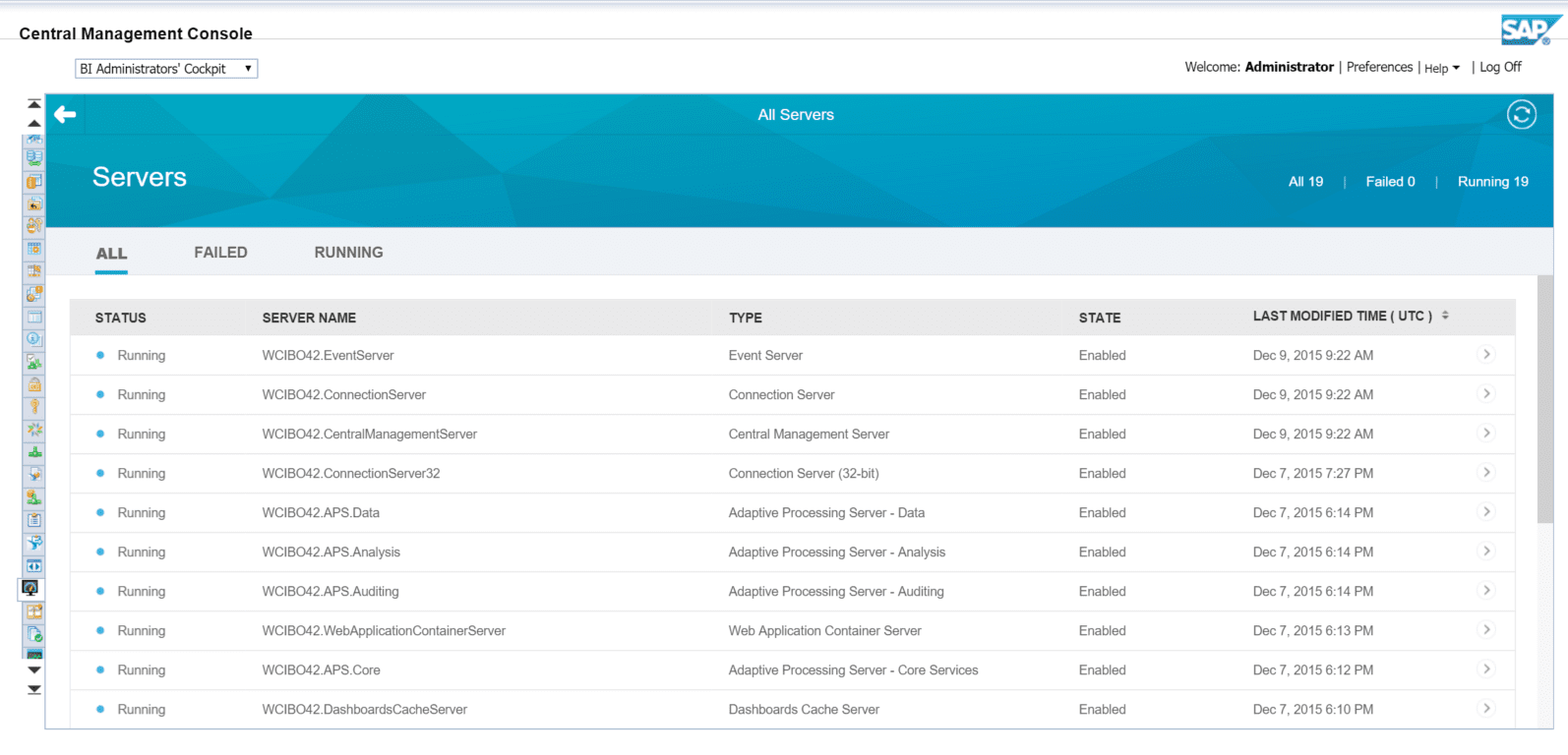Expand the WCIBO42.EventServer row chevron
Screen dimensions: 1568x755
coord(1486,354)
